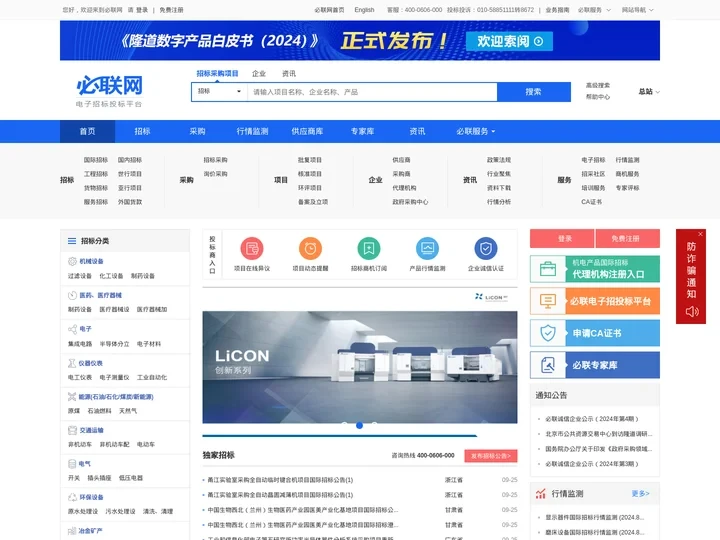Click the bus icon next to 交通运输
Image resolution: width=720 pixels, height=540 pixels.
(x=72, y=430)
